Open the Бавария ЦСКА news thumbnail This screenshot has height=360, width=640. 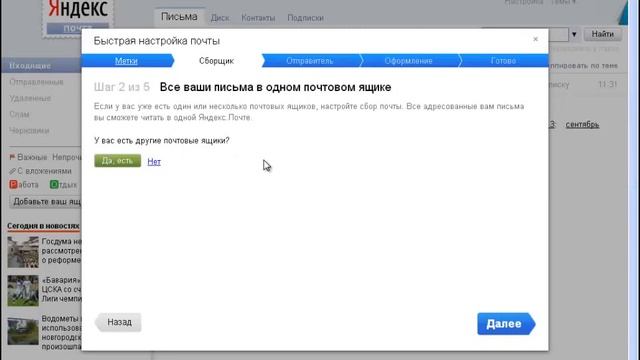tap(23, 291)
